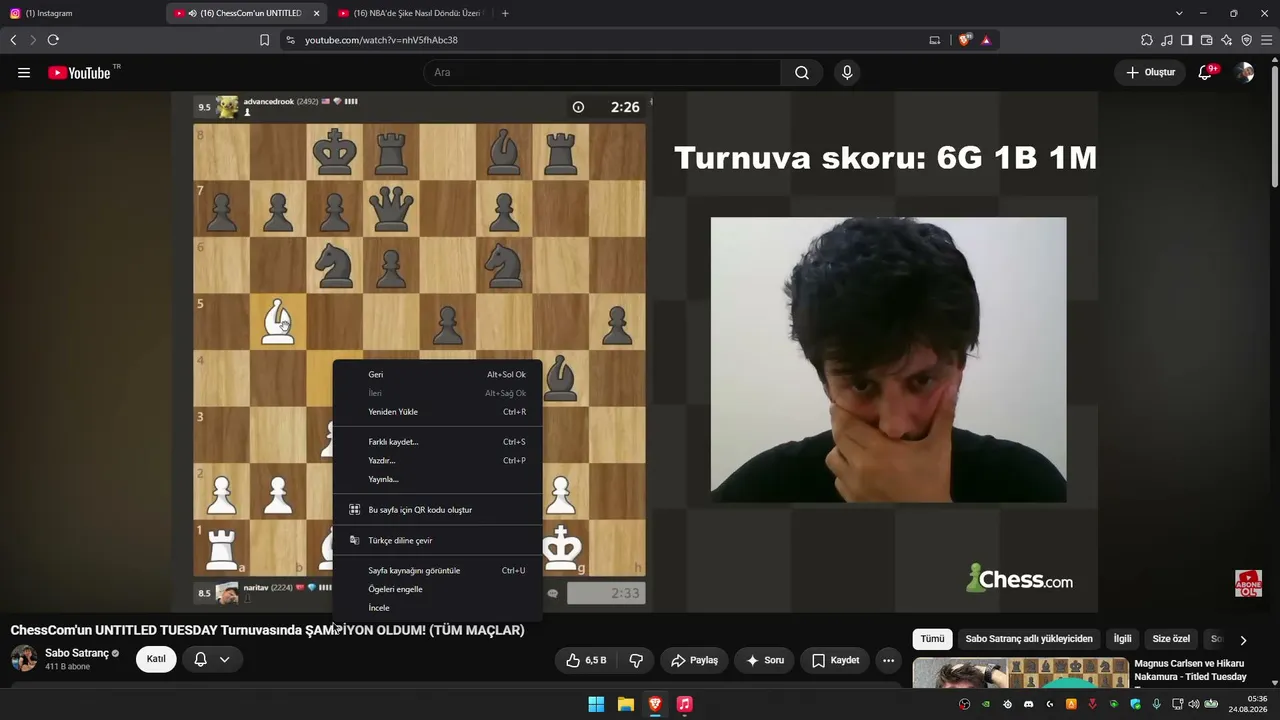The image size is (1280, 720).
Task: Click the 'Soru' ask button
Action: 765,660
